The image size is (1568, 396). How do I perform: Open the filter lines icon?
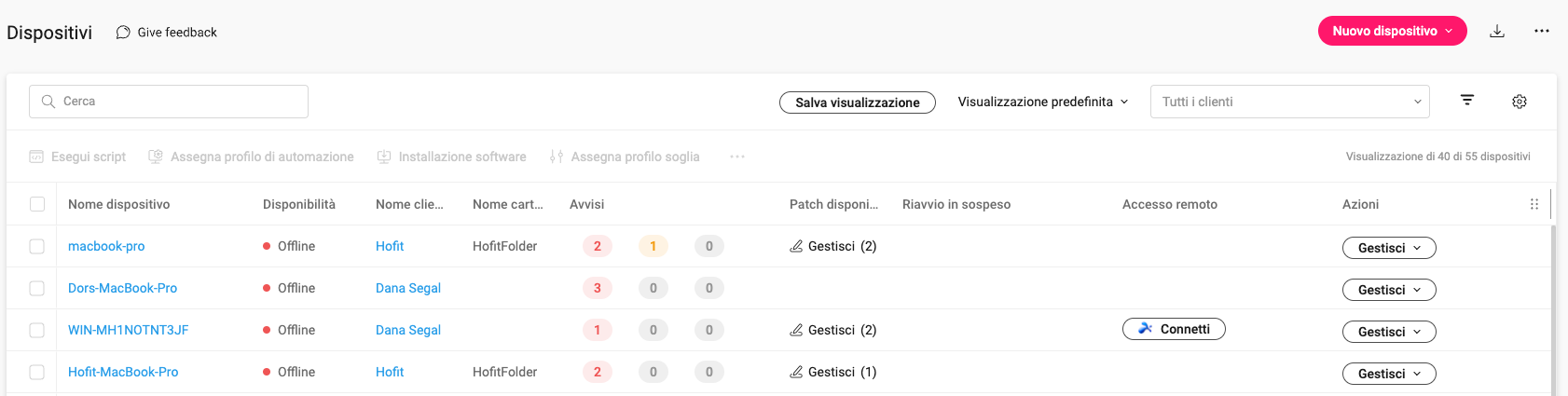click(x=1467, y=101)
